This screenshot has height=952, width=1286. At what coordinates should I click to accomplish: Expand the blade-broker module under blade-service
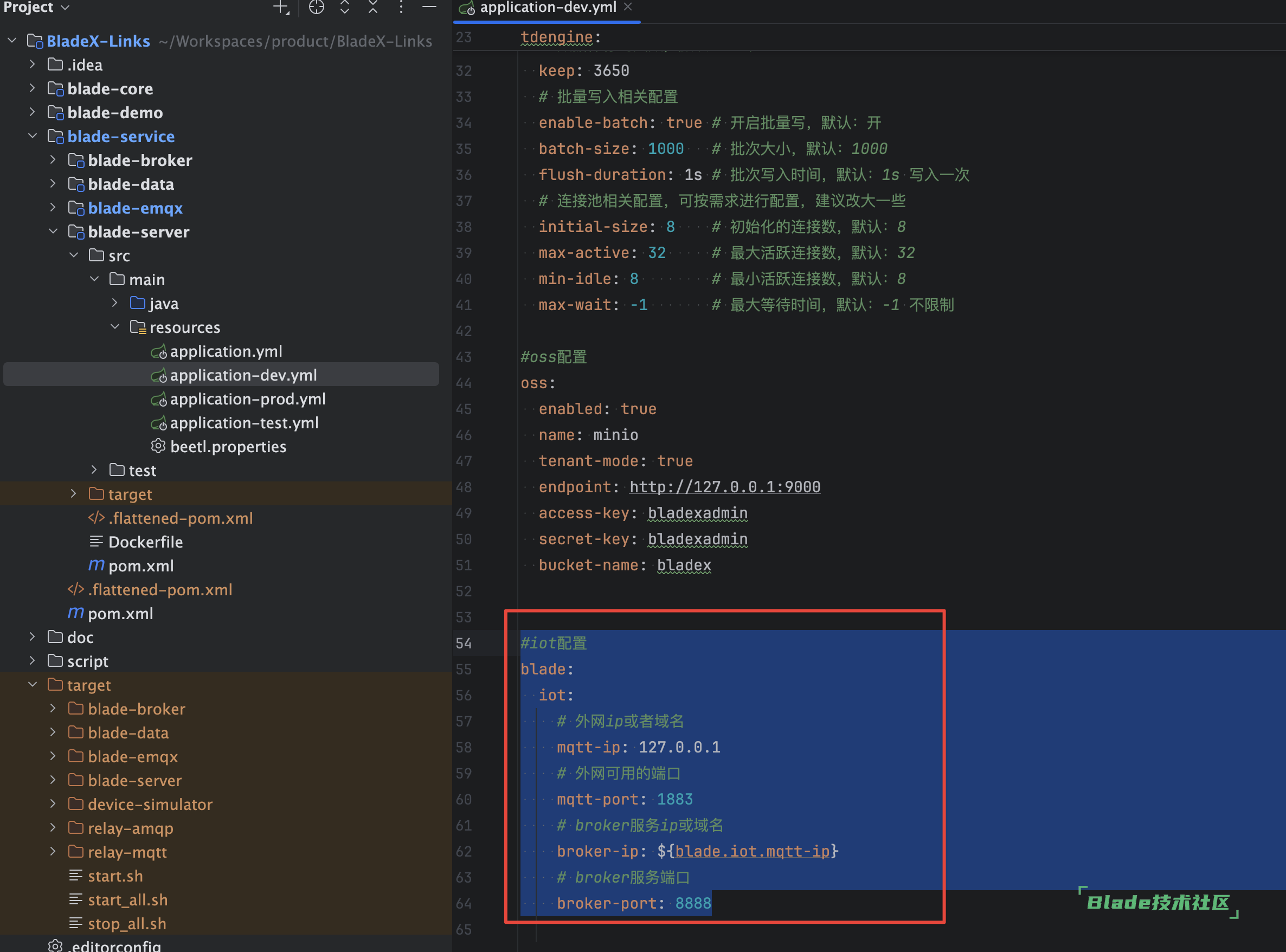[x=53, y=159]
